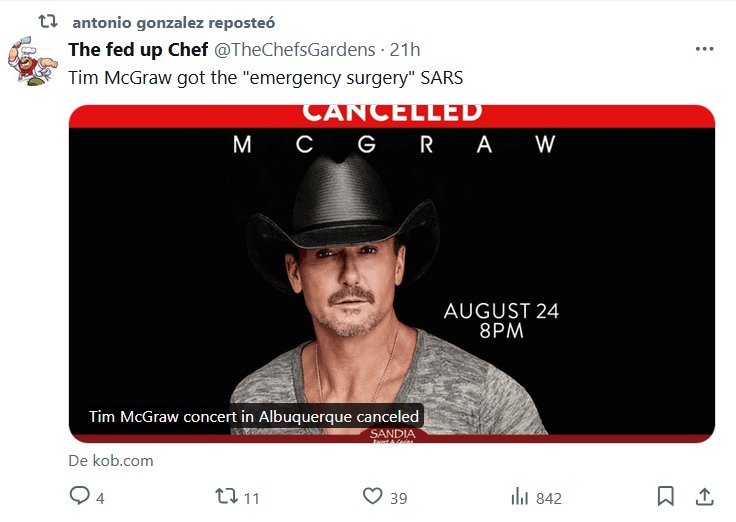Open tweet permalink via 21h timestamp

405,50
